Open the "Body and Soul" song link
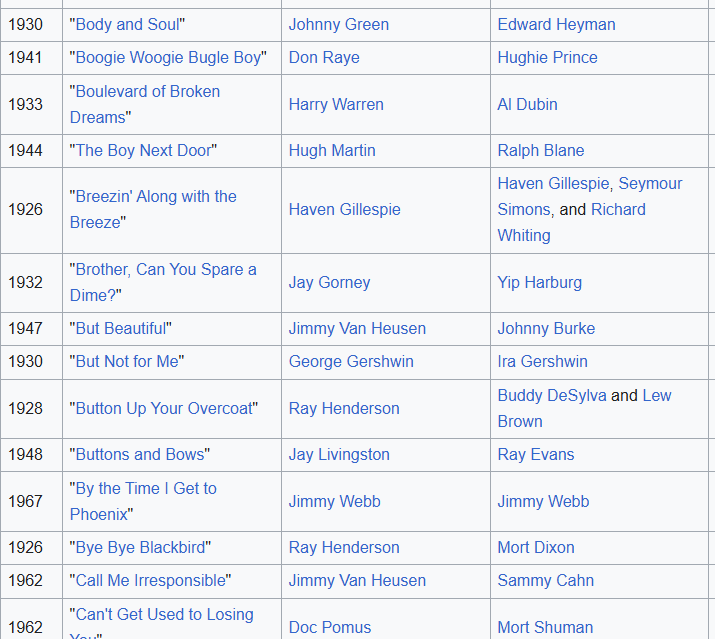 tap(130, 24)
